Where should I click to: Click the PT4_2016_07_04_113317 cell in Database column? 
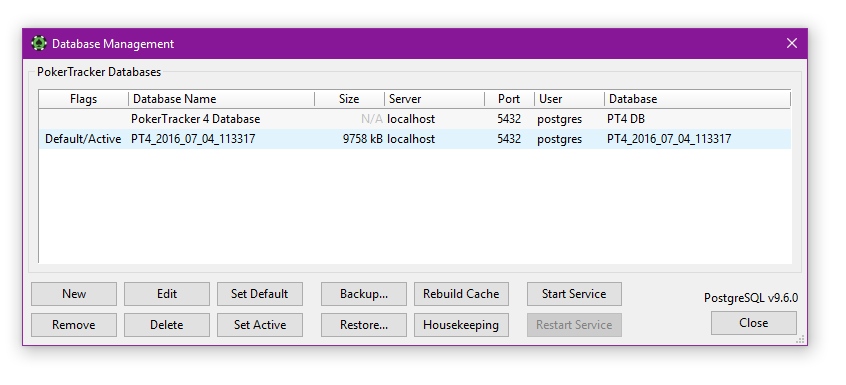tap(669, 139)
